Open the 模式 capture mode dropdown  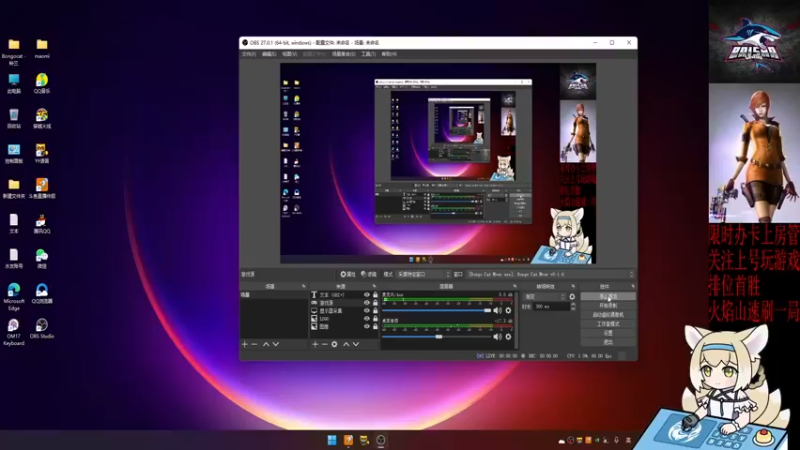click(423, 274)
